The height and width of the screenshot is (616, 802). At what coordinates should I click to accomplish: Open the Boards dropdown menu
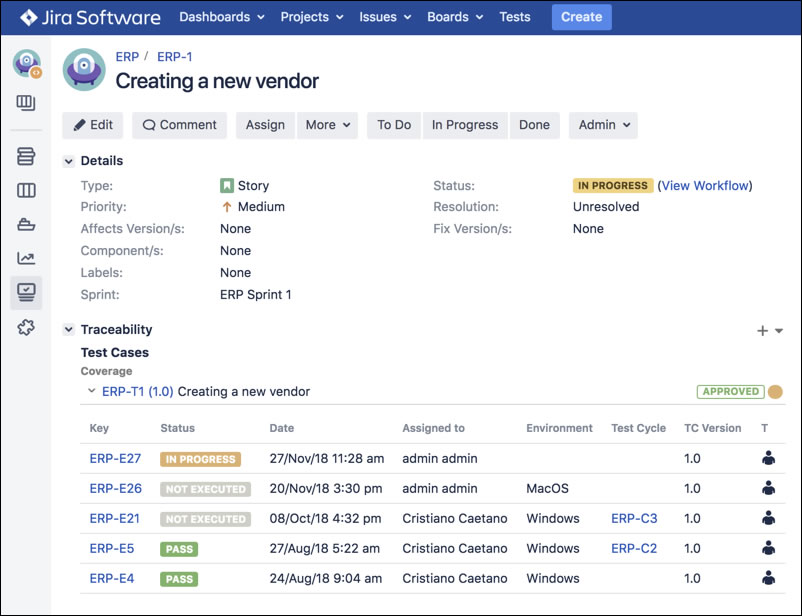tap(455, 17)
